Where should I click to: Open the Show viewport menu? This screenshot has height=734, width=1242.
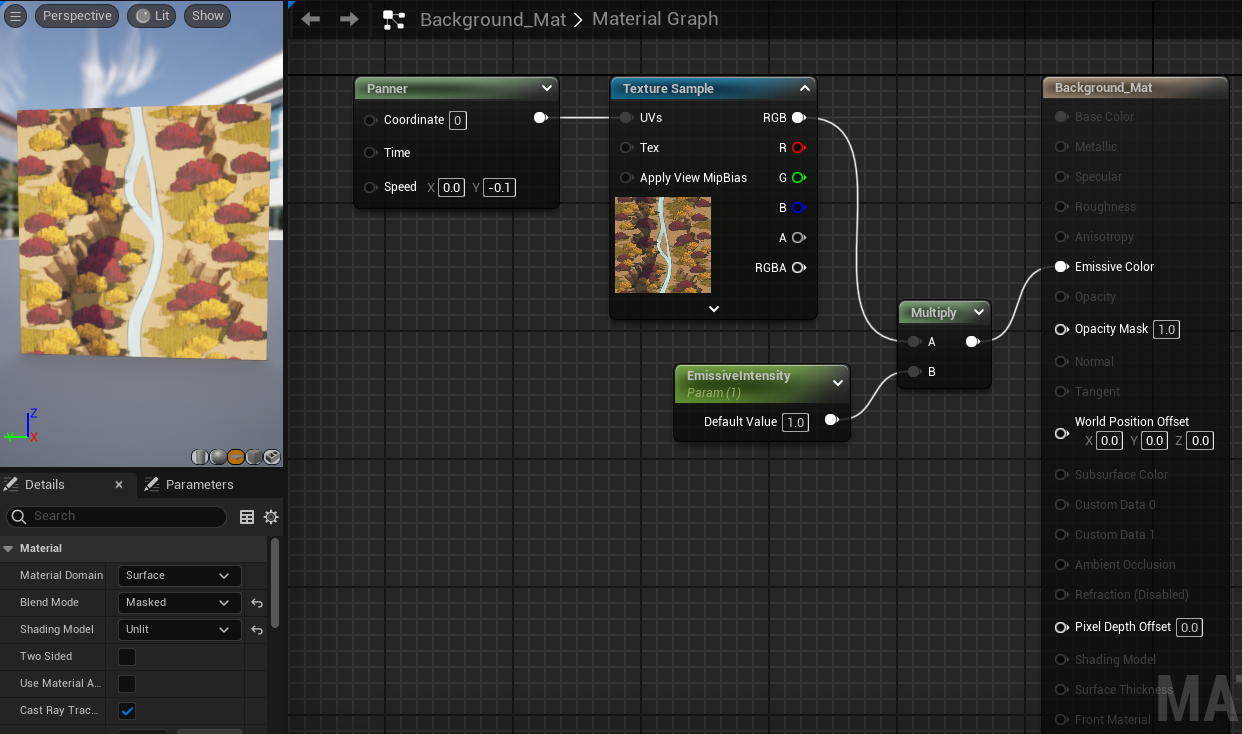(x=208, y=16)
